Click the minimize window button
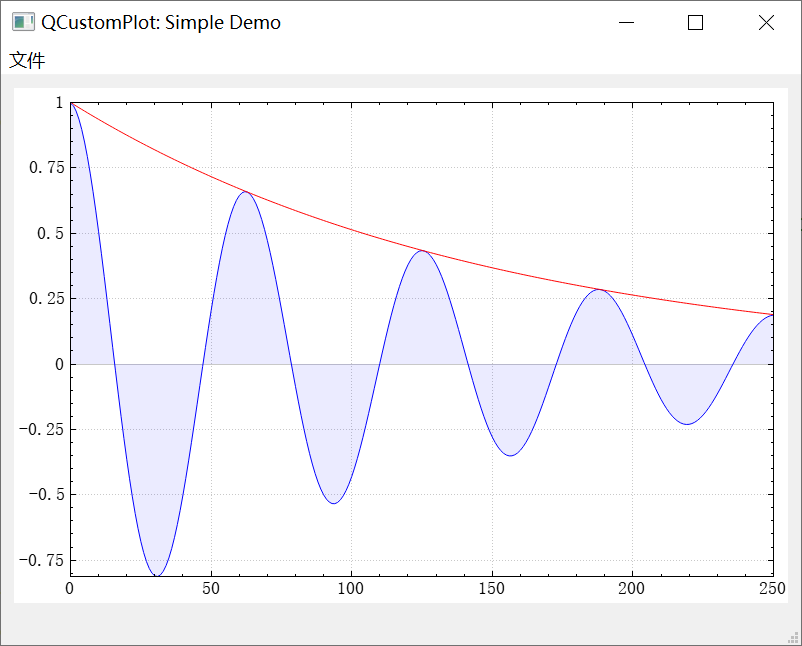The width and height of the screenshot is (802, 646). pyautogui.click(x=626, y=22)
